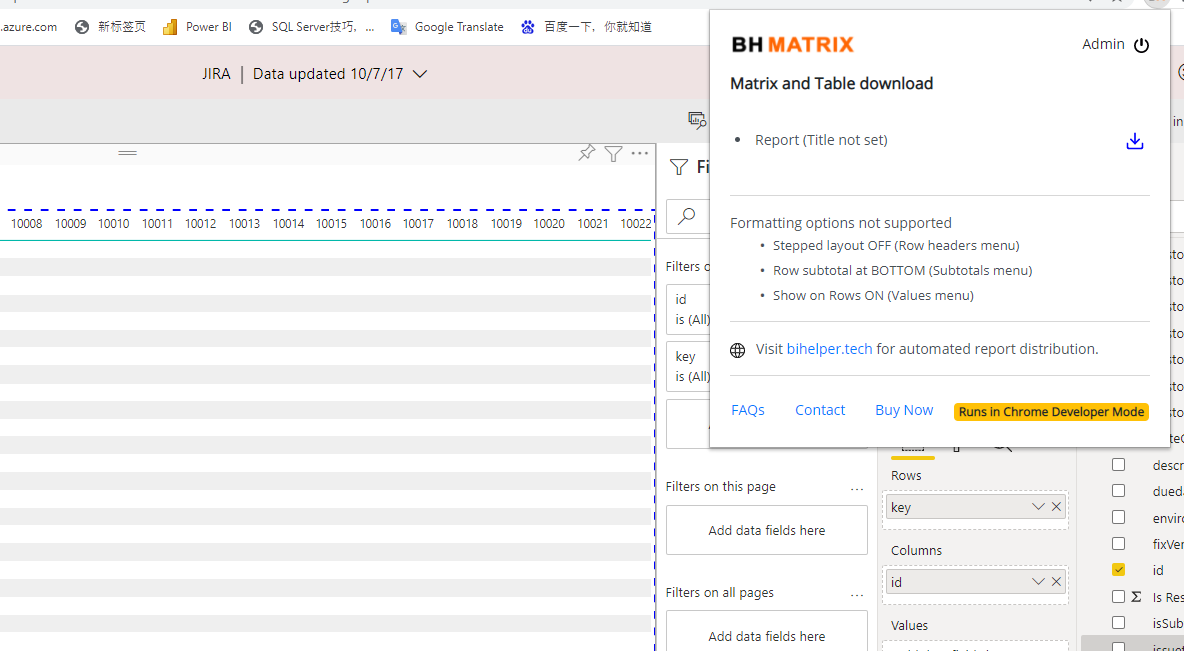The width and height of the screenshot is (1184, 651).
Task: Click the Columns well label
Action: point(917,550)
